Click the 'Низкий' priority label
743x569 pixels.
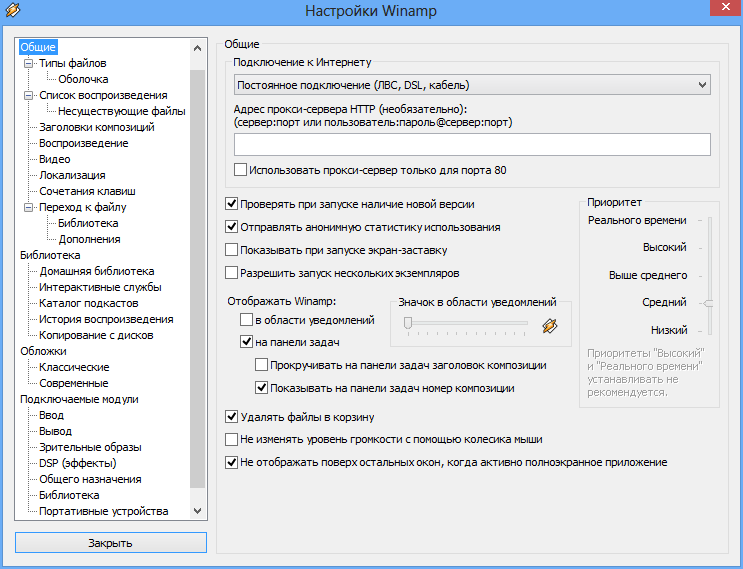[669, 330]
